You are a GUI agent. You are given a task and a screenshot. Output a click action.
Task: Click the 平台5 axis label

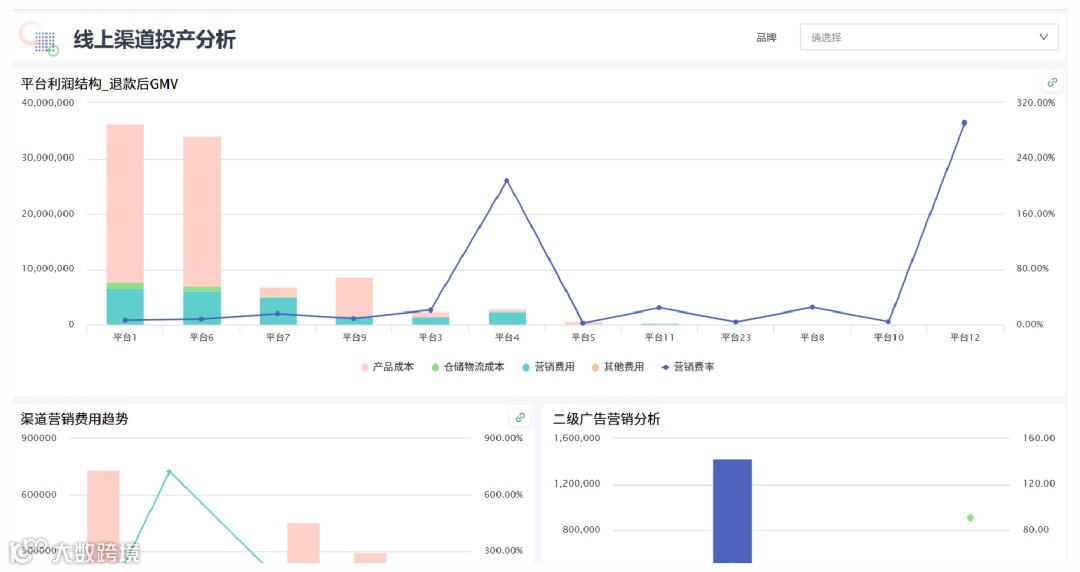583,337
